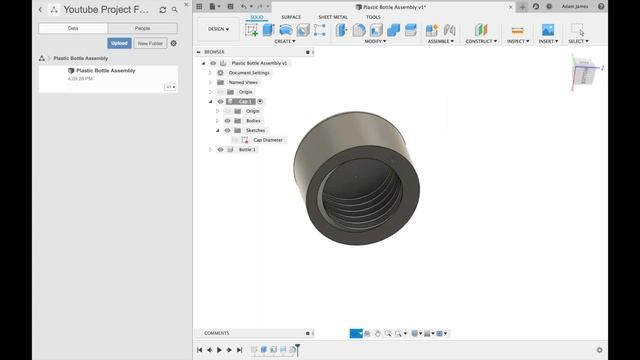
Task: Select the Shell tool icon
Action: [376, 30]
